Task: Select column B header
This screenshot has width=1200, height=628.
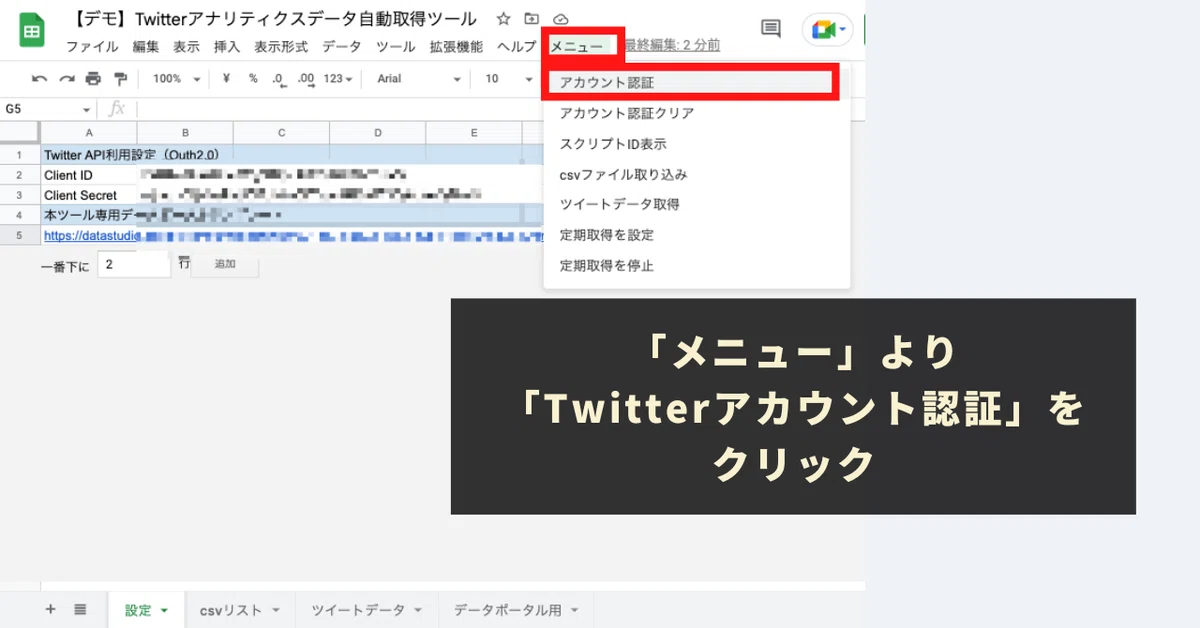Action: coord(185,133)
